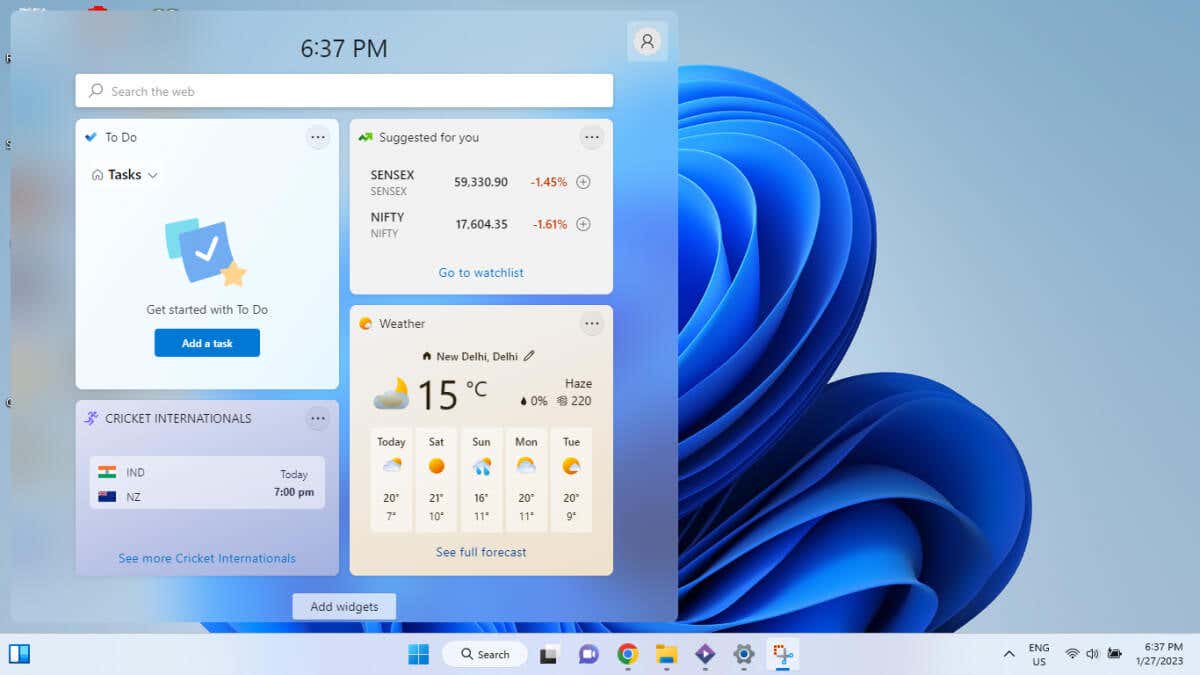Viewport: 1200px width, 675px height.
Task: Open the widgets profile settings icon
Action: (647, 41)
